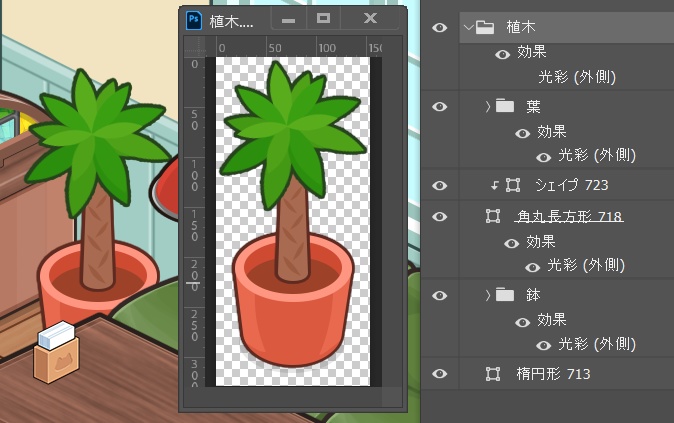Click 効果 label under 鉢 group

pos(551,320)
